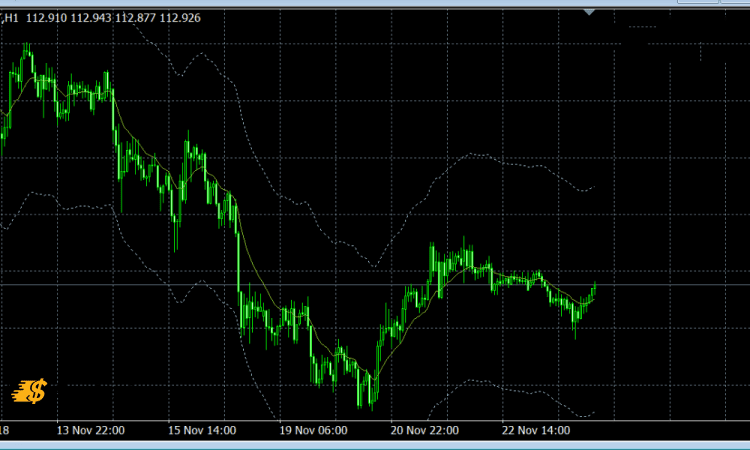This screenshot has width=750, height=450.
Task: Click the close price value 112.926
Action: [180, 18]
